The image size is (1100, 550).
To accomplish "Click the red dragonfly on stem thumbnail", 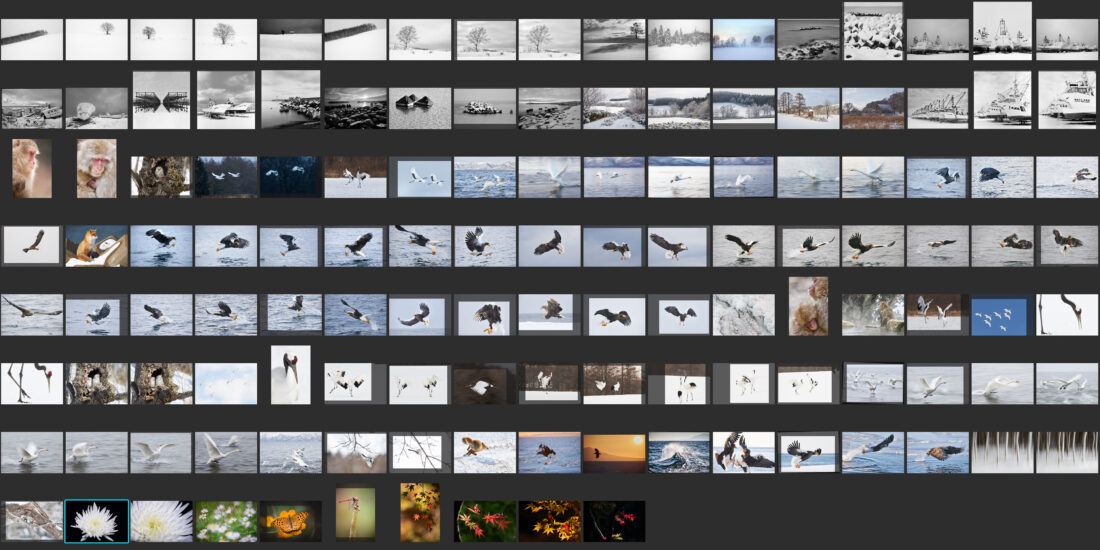I will (x=355, y=513).
